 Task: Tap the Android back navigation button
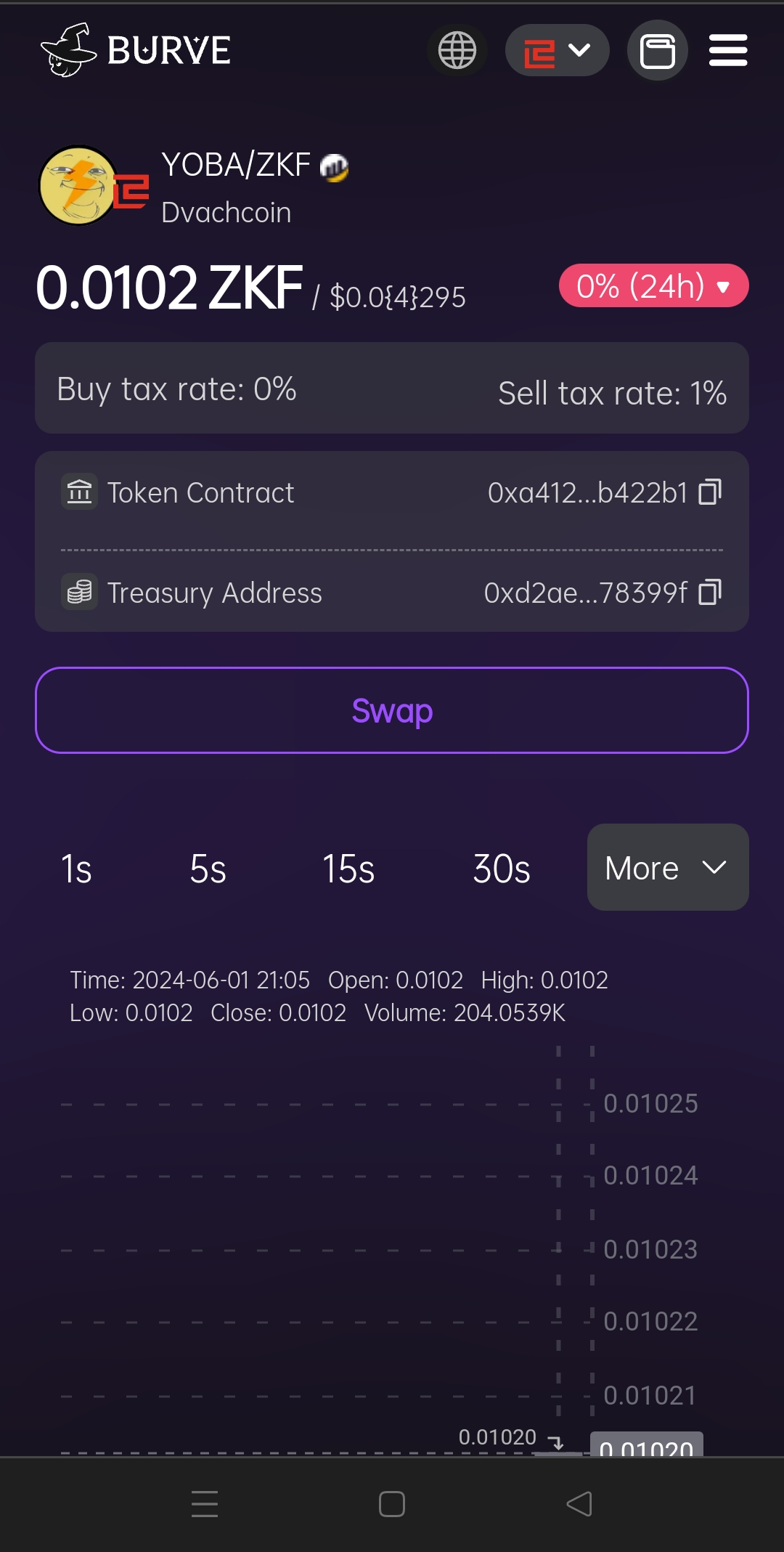pos(579,1504)
